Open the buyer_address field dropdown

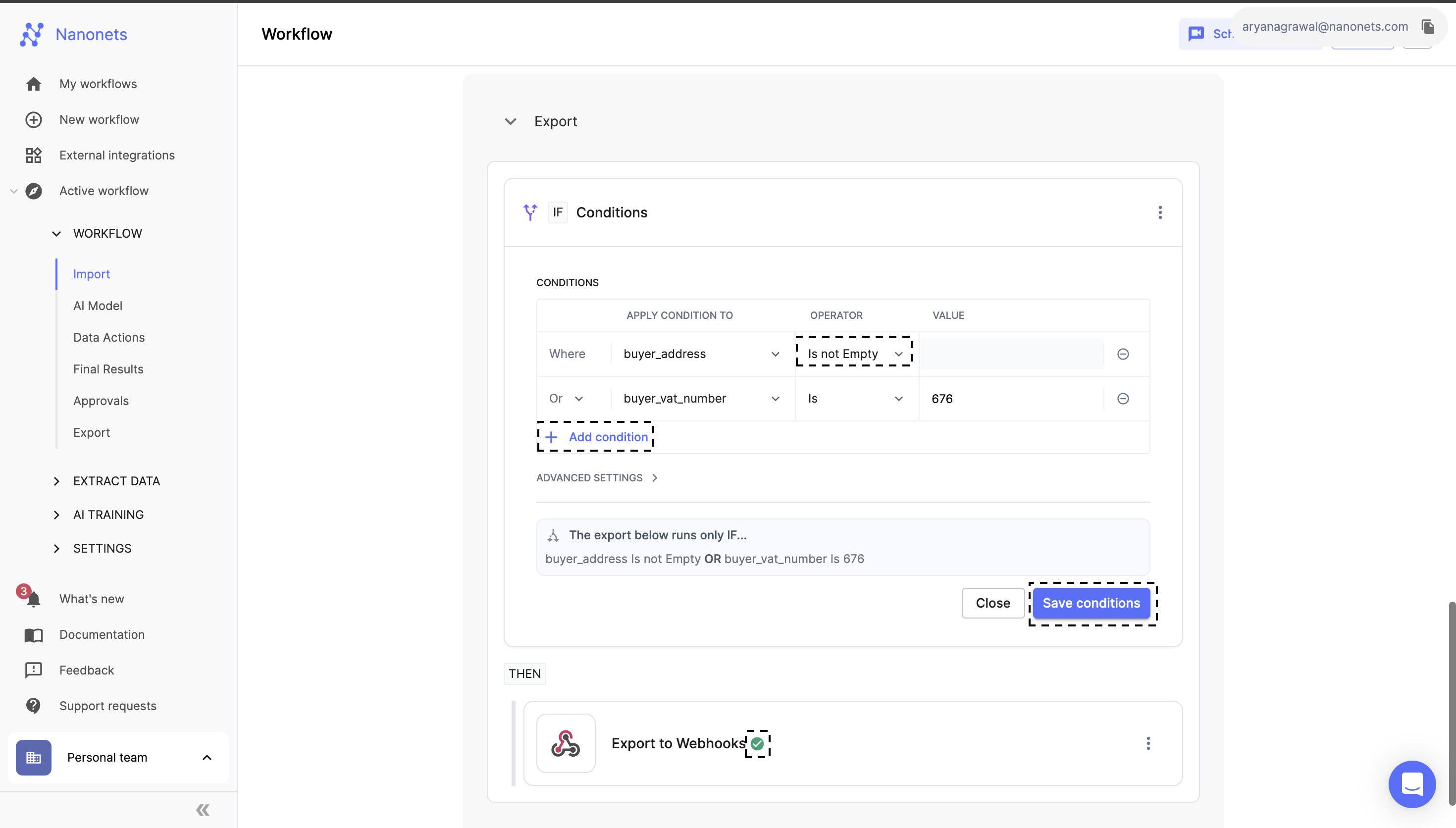point(702,354)
